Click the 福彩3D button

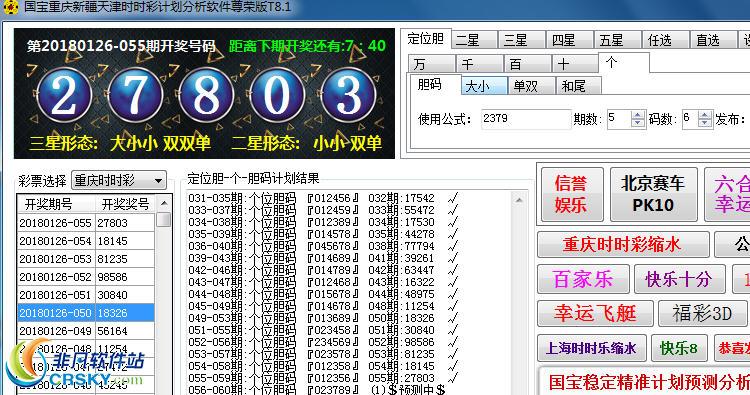click(x=702, y=314)
